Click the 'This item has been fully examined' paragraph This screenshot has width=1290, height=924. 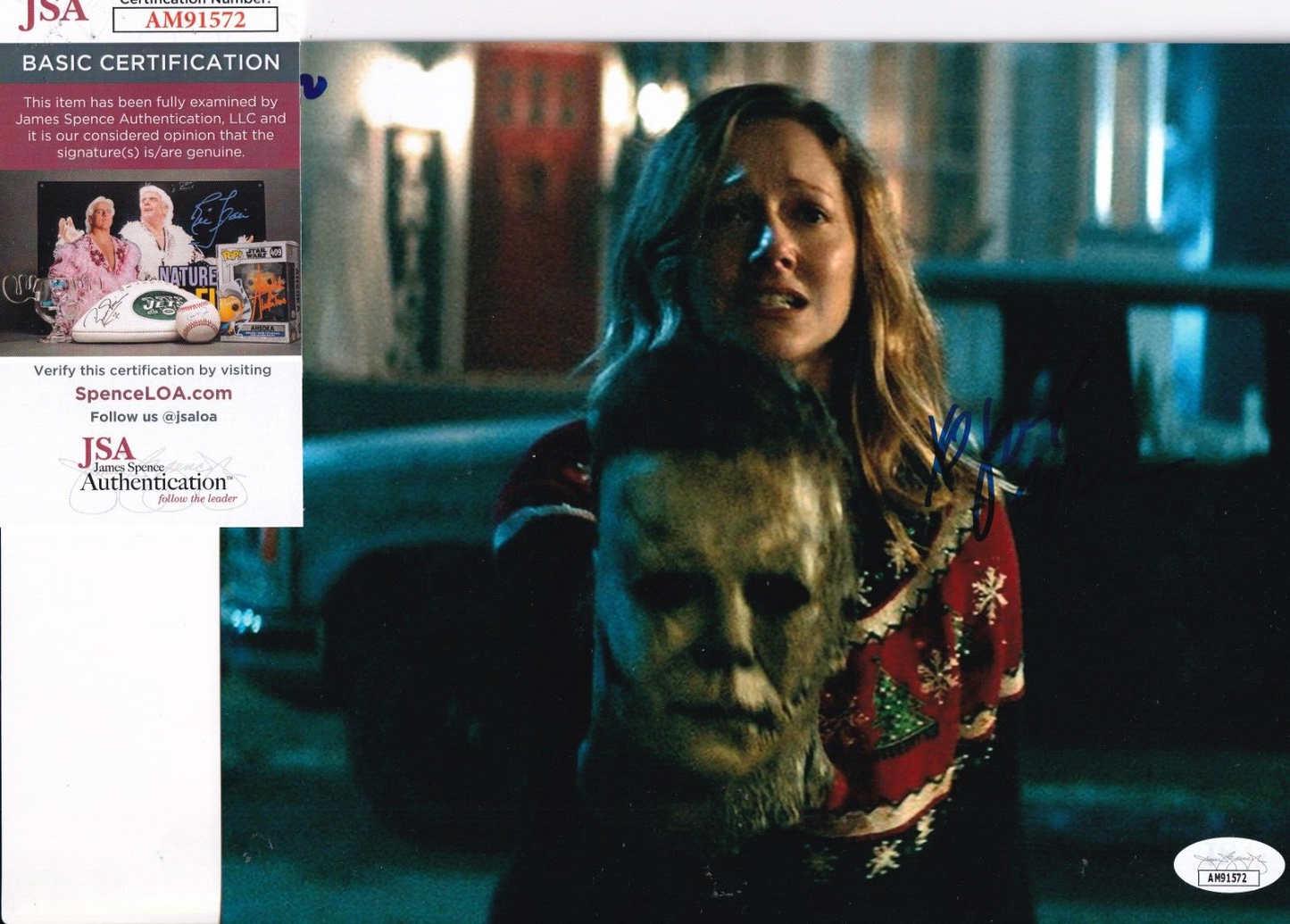pyautogui.click(x=151, y=127)
